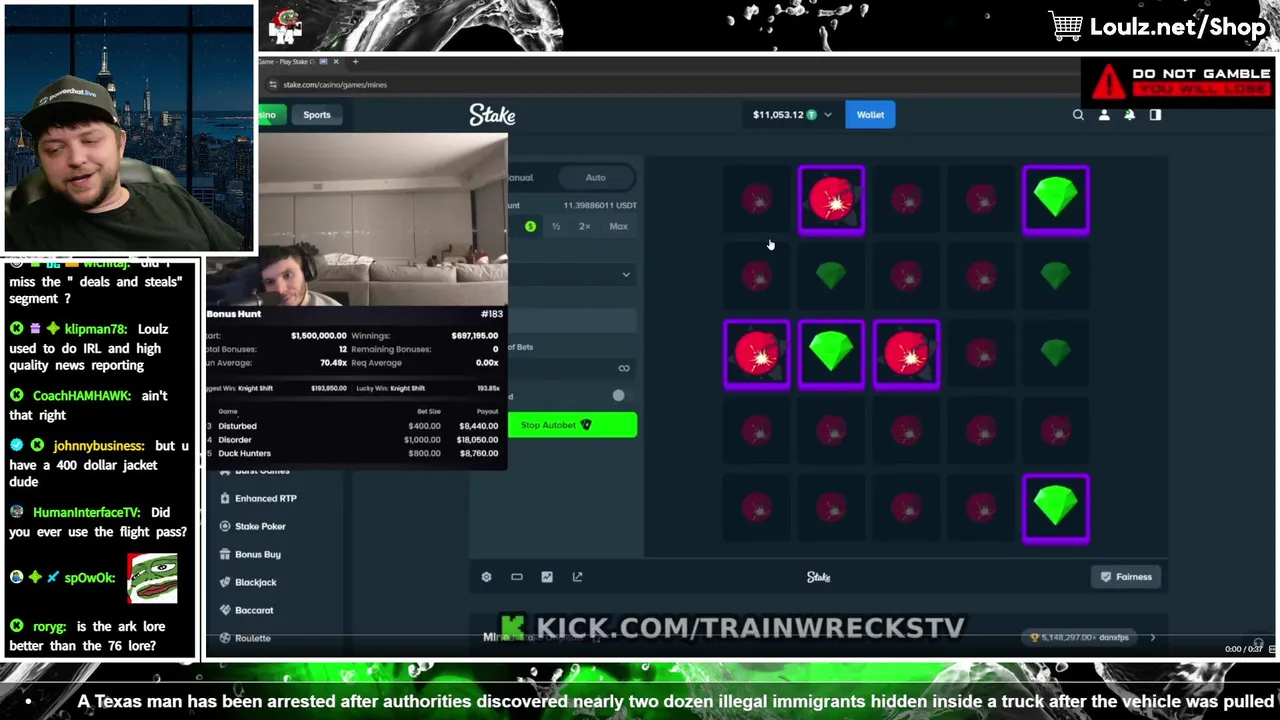Open new browser tab with plus button
1280x720 pixels.
click(x=355, y=62)
